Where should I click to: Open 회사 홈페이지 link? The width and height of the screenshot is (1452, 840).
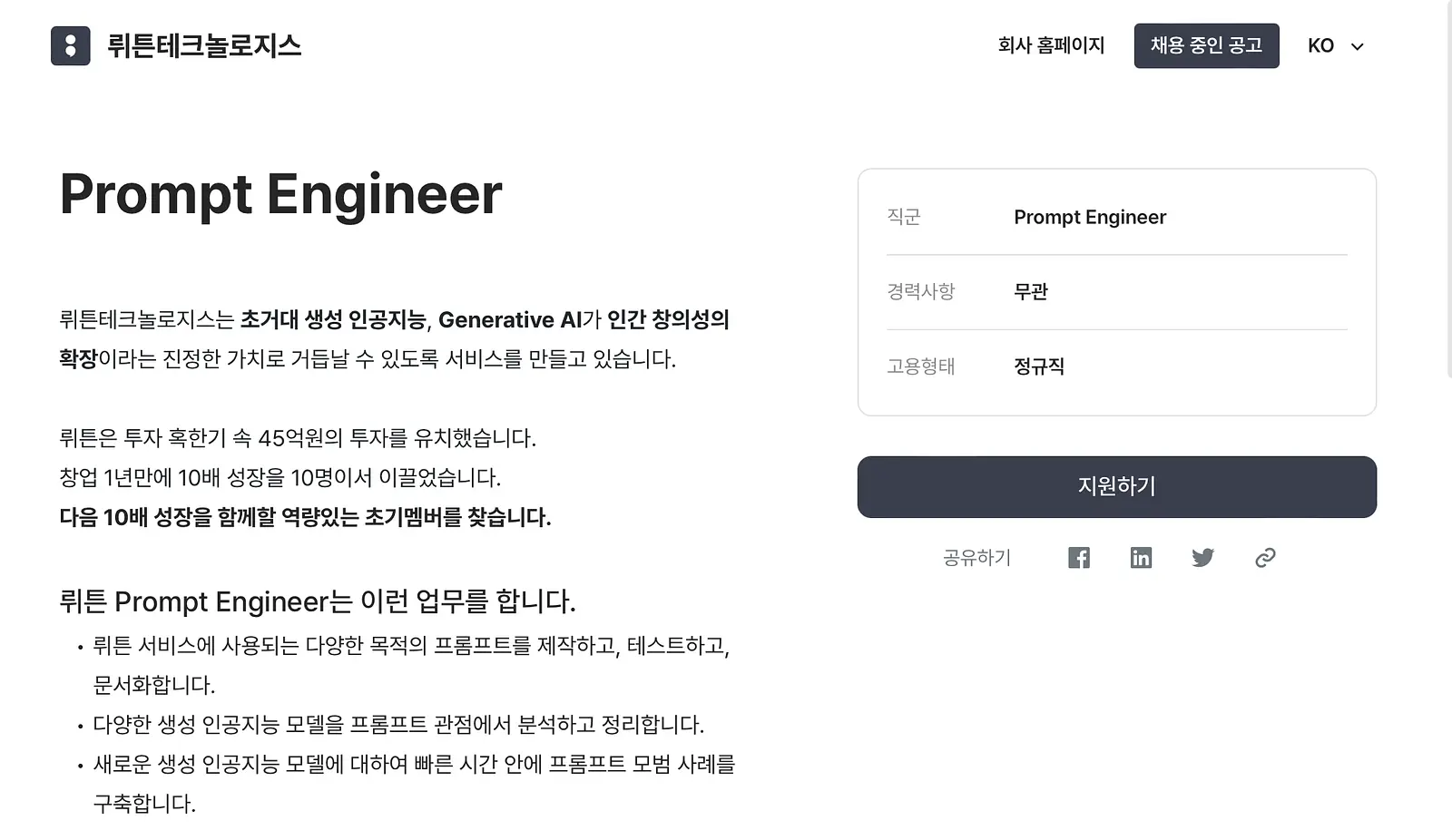tap(1051, 45)
